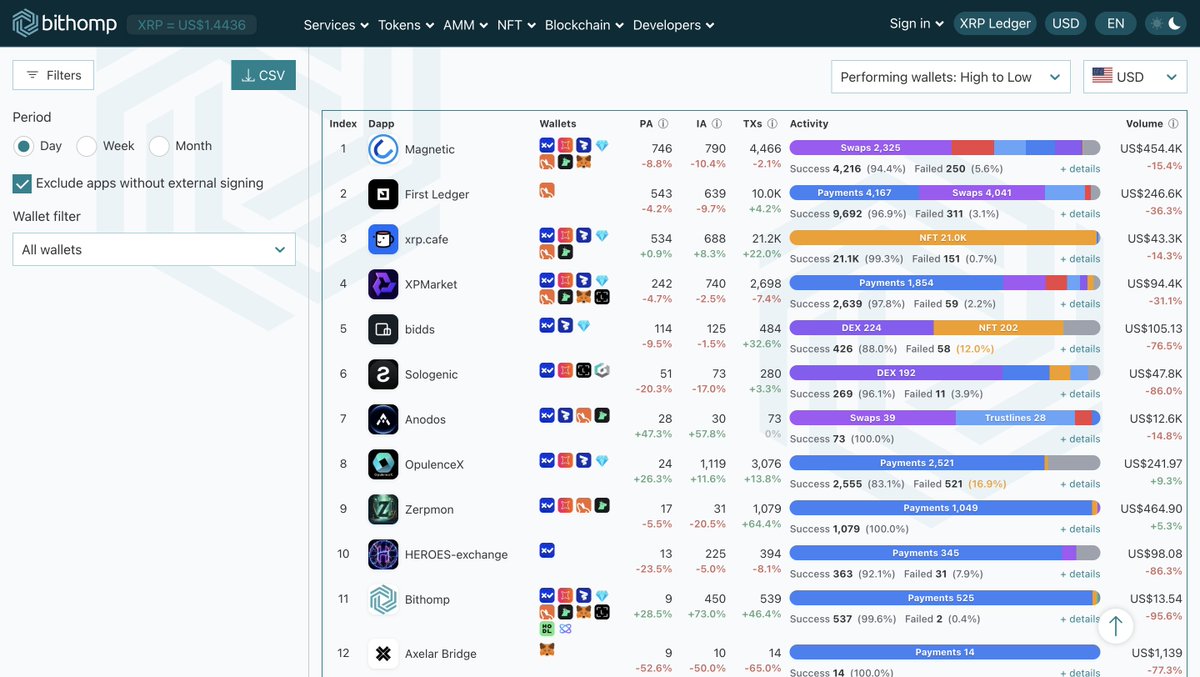Click the XRP Ledger network button

point(995,23)
